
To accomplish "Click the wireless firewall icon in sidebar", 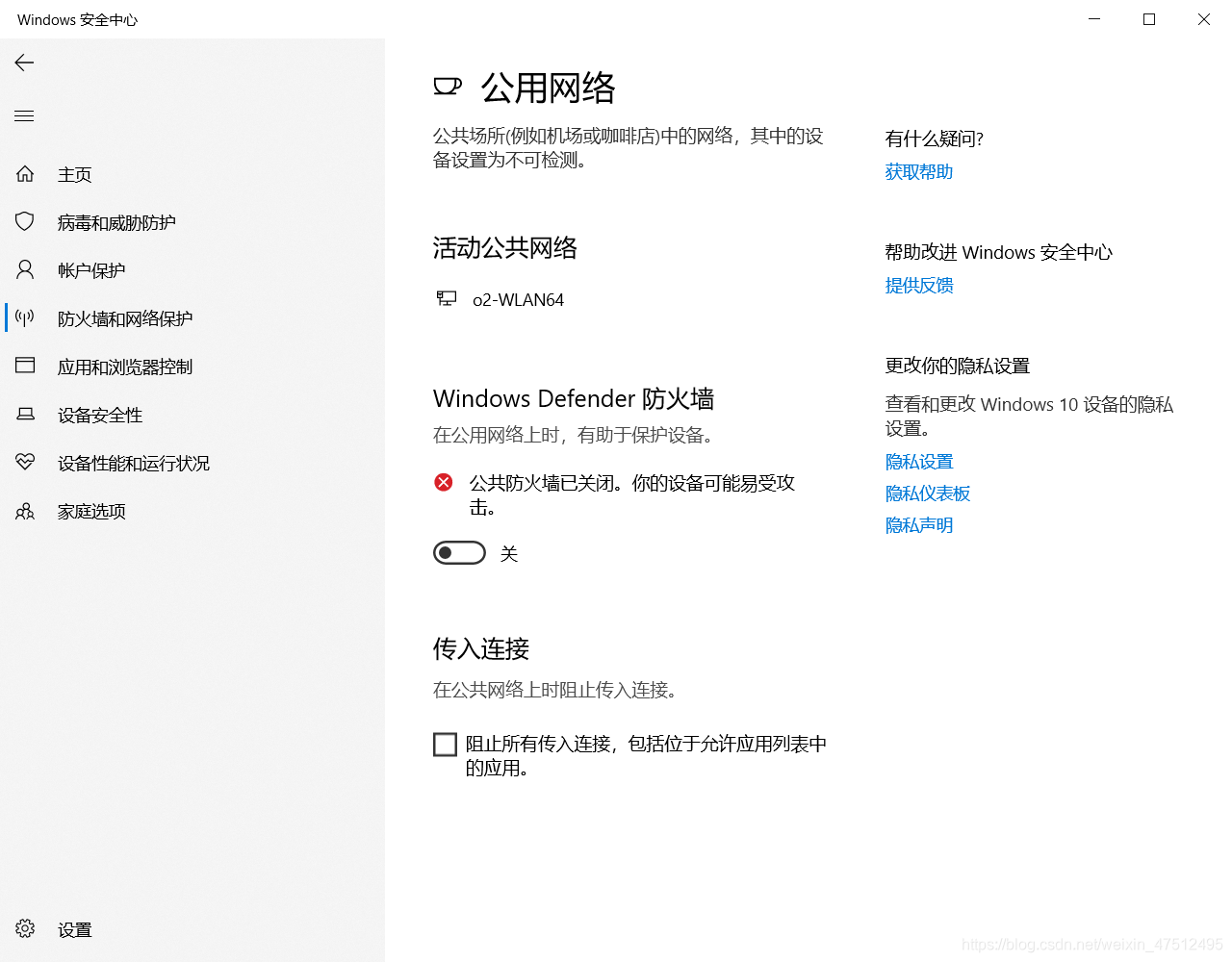I will pyautogui.click(x=25, y=317).
